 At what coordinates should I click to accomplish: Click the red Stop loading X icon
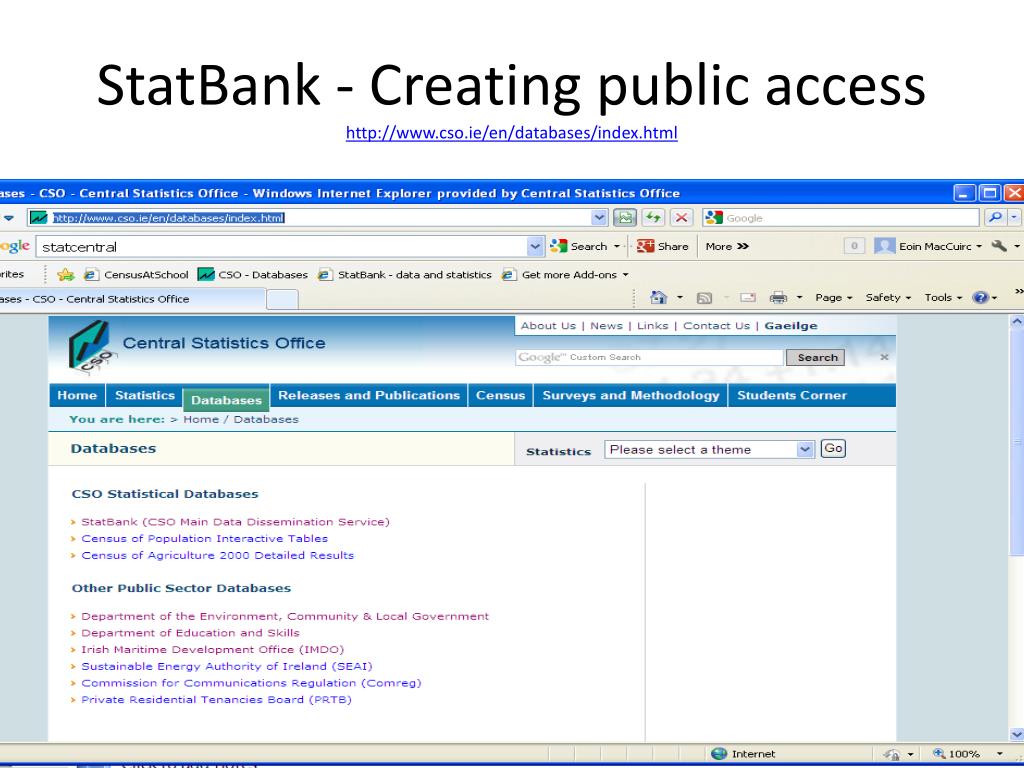(681, 218)
